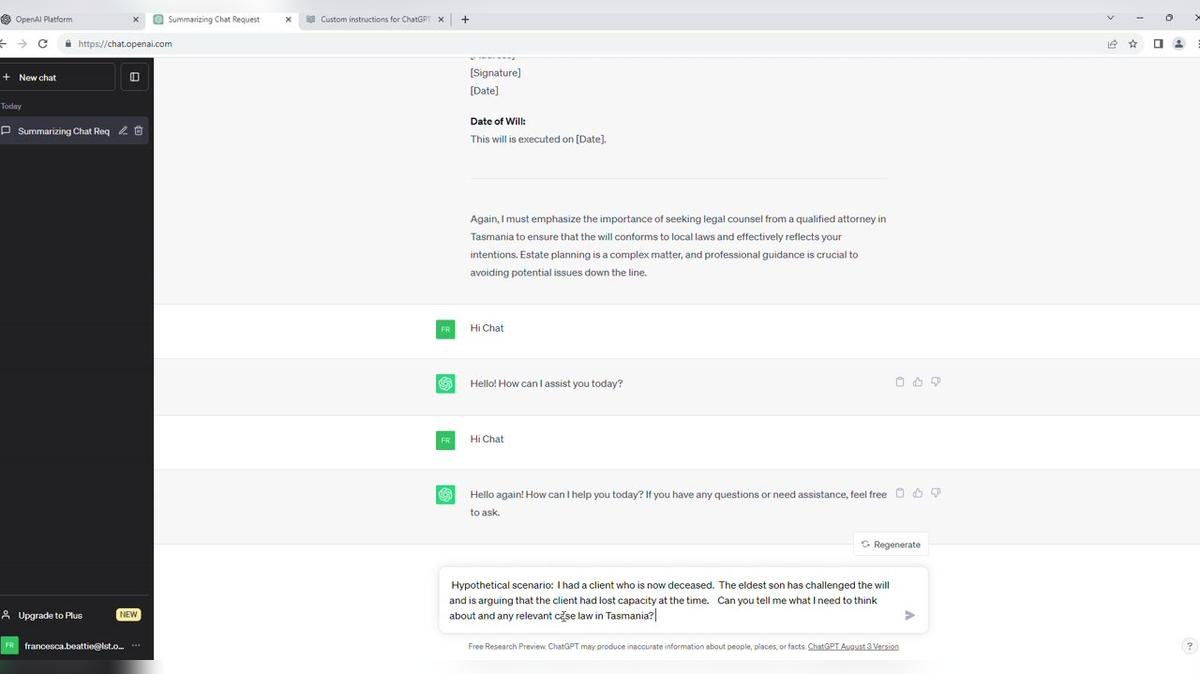
Task: Thumbs down the 'Hello again!' reply
Action: tap(936, 493)
